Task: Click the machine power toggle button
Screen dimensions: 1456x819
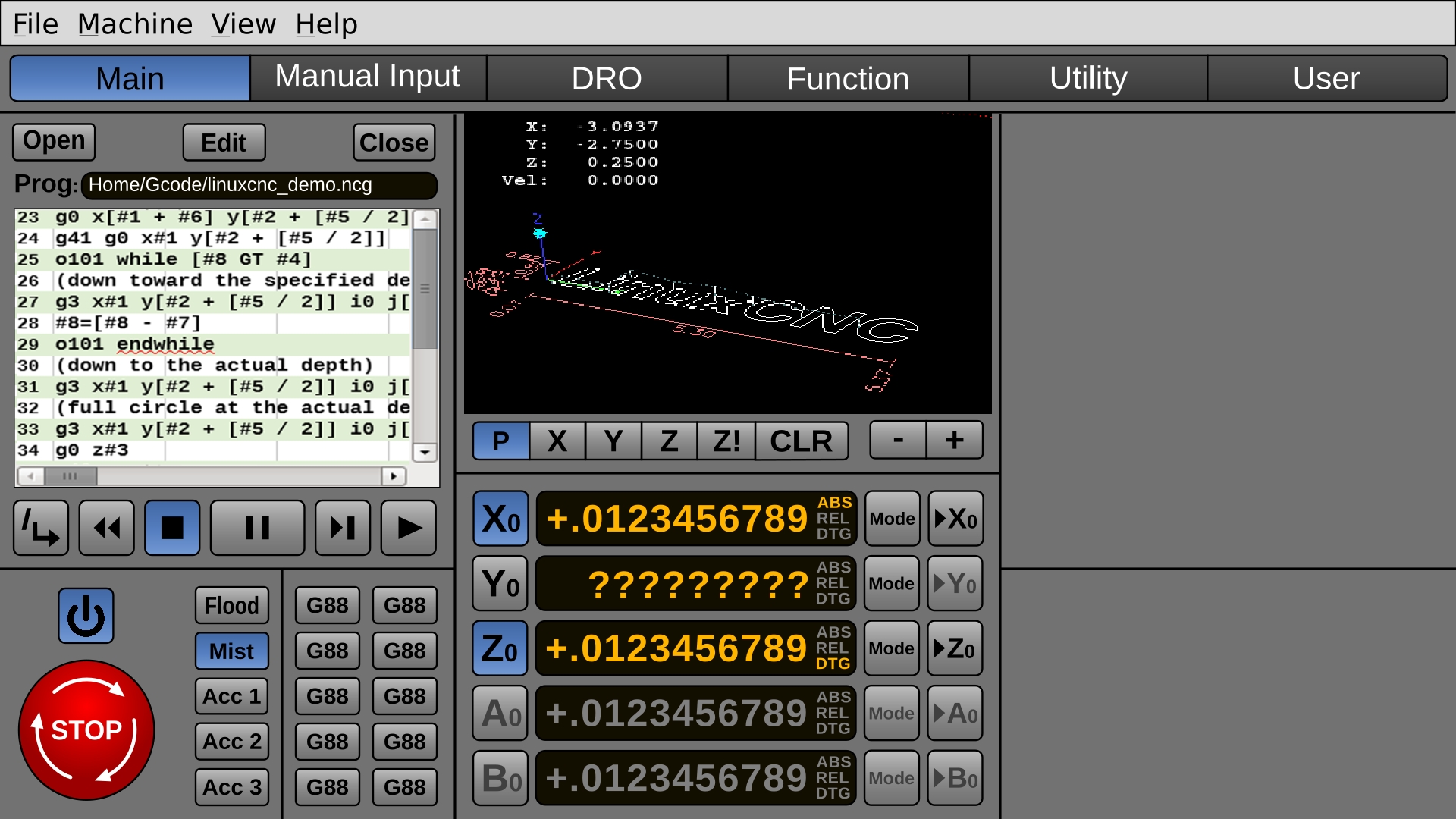Action: [x=86, y=616]
